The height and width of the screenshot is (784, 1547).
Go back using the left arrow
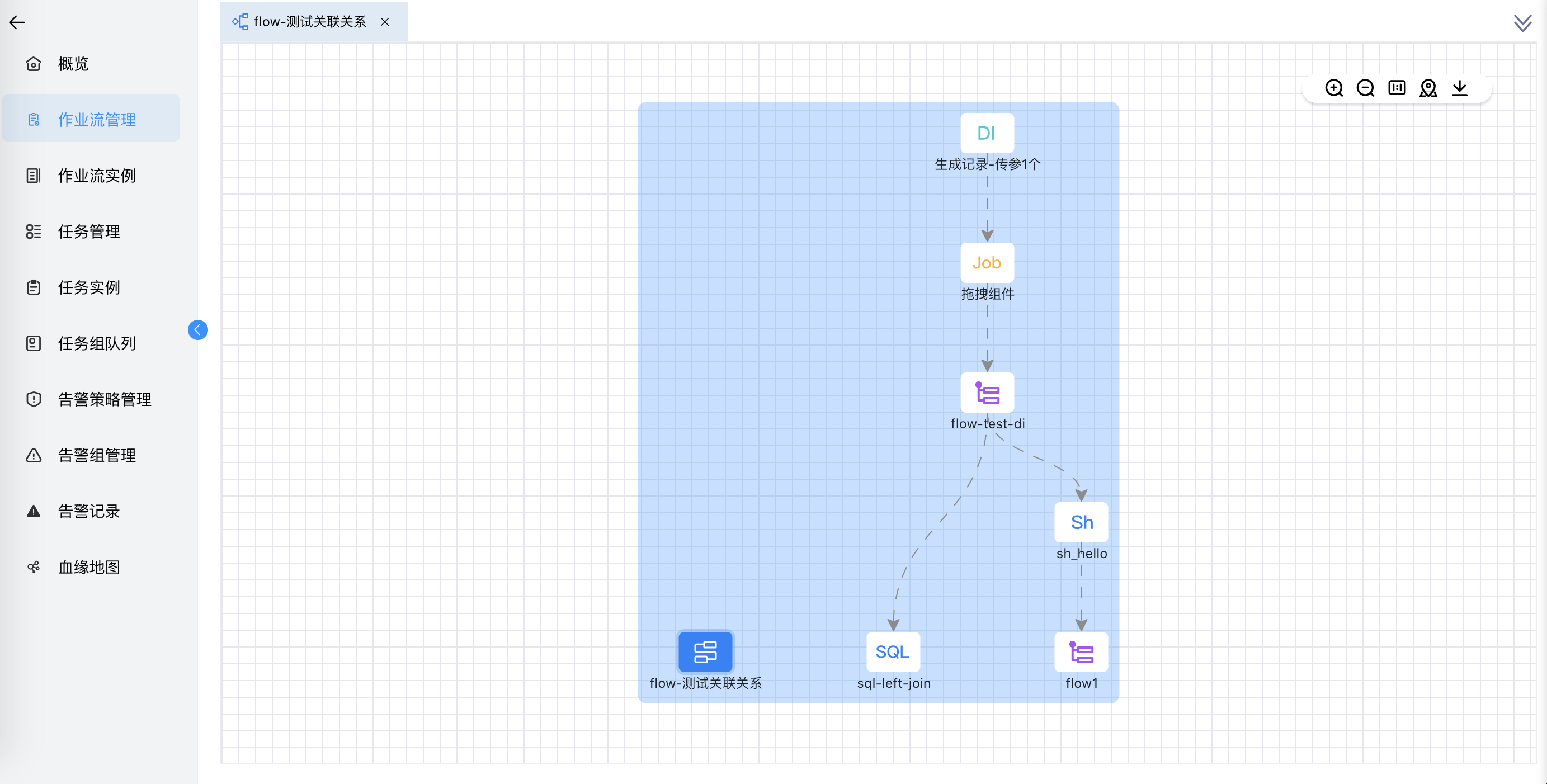click(17, 23)
